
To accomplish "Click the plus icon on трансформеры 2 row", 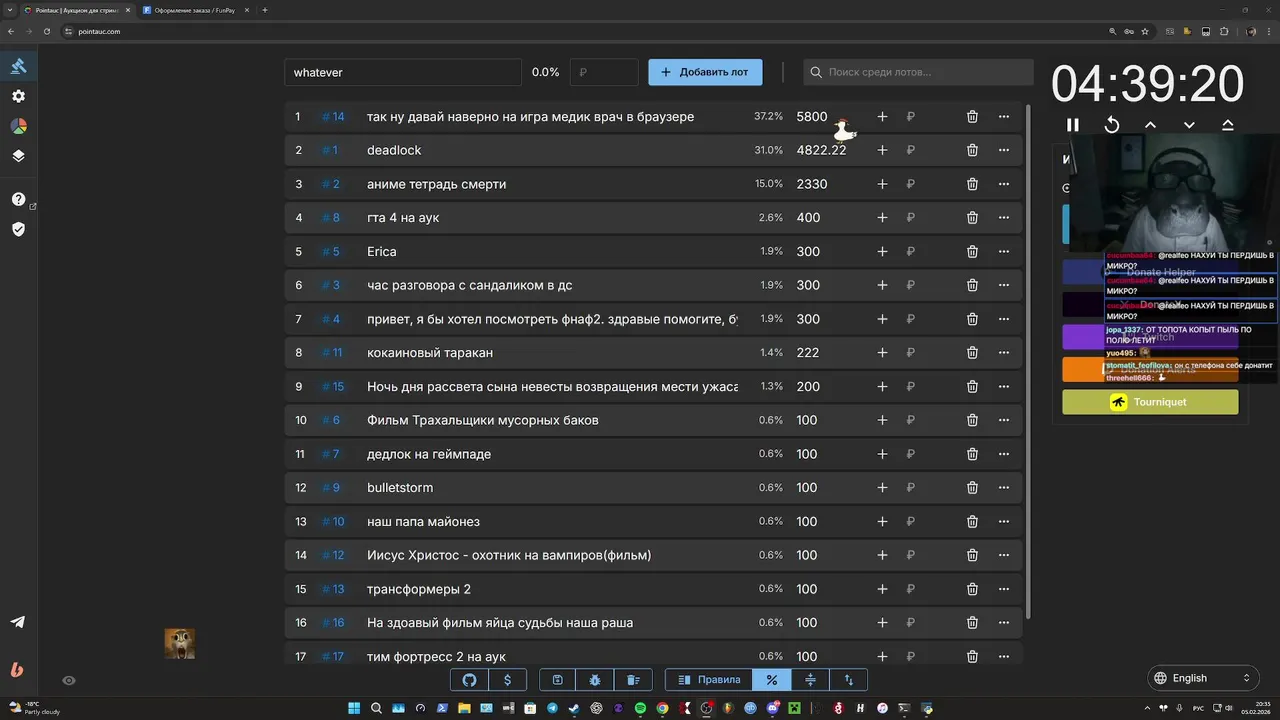I will (x=882, y=589).
